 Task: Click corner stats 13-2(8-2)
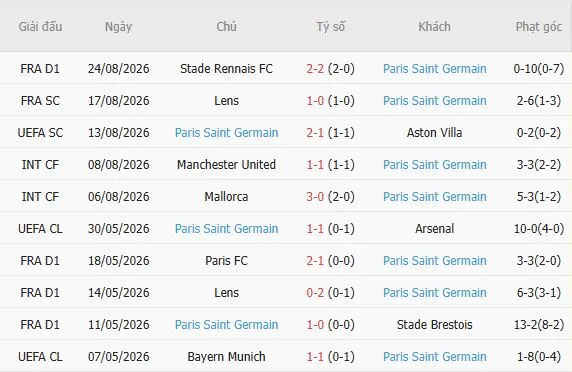pos(539,325)
